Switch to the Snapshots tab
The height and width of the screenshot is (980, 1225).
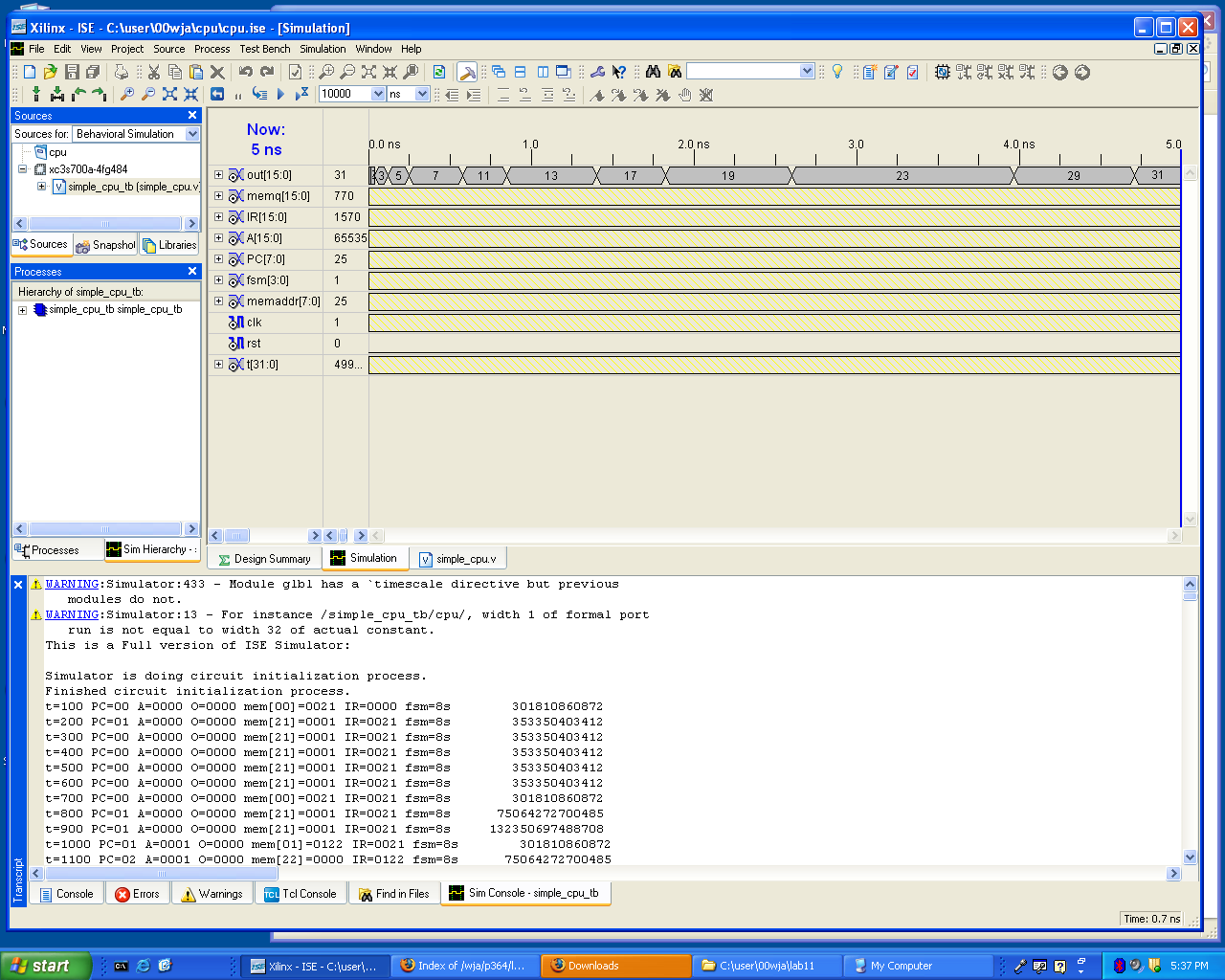click(x=105, y=245)
